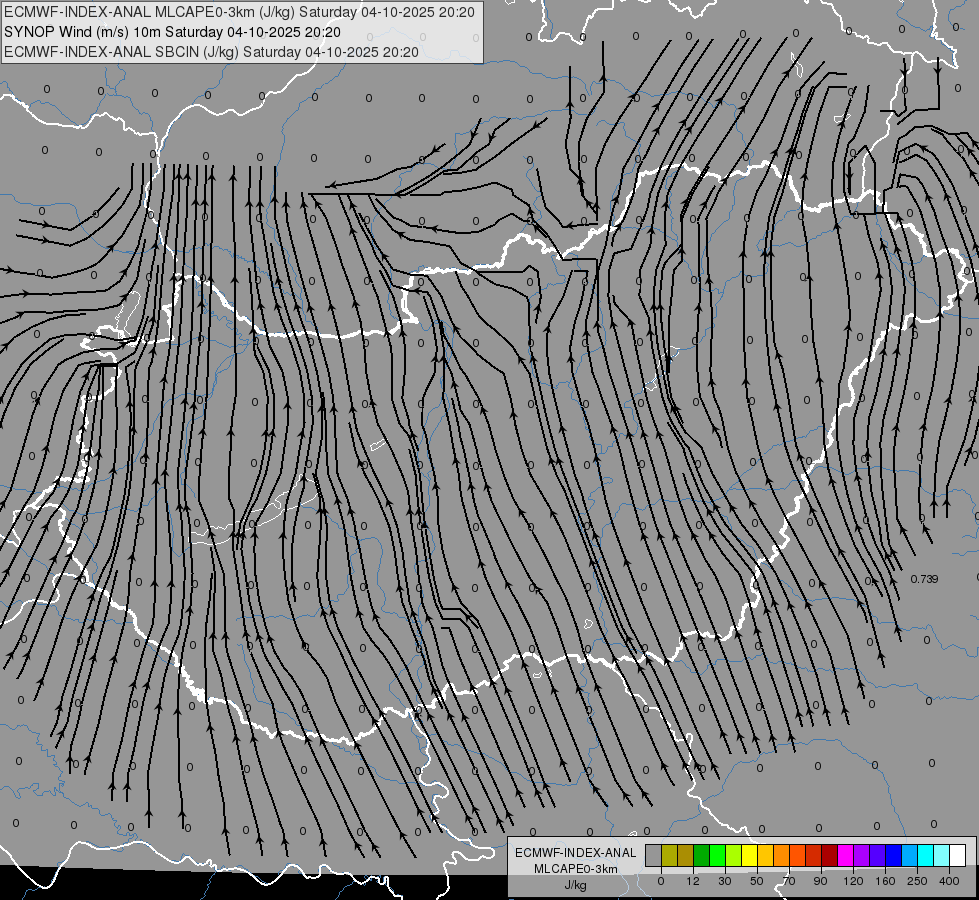Viewport: 979px width, 900px height.
Task: Click the '400' legend tick label
Action: point(949,881)
